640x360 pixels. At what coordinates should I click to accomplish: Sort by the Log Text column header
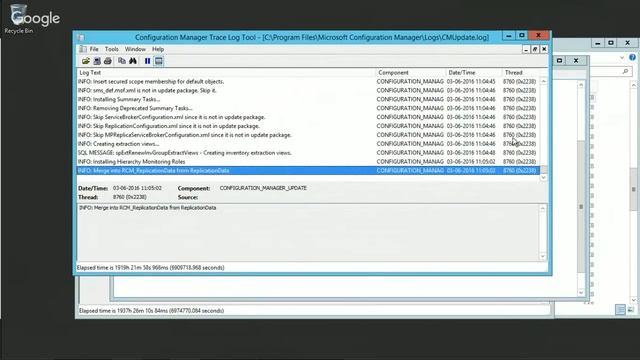(226, 73)
